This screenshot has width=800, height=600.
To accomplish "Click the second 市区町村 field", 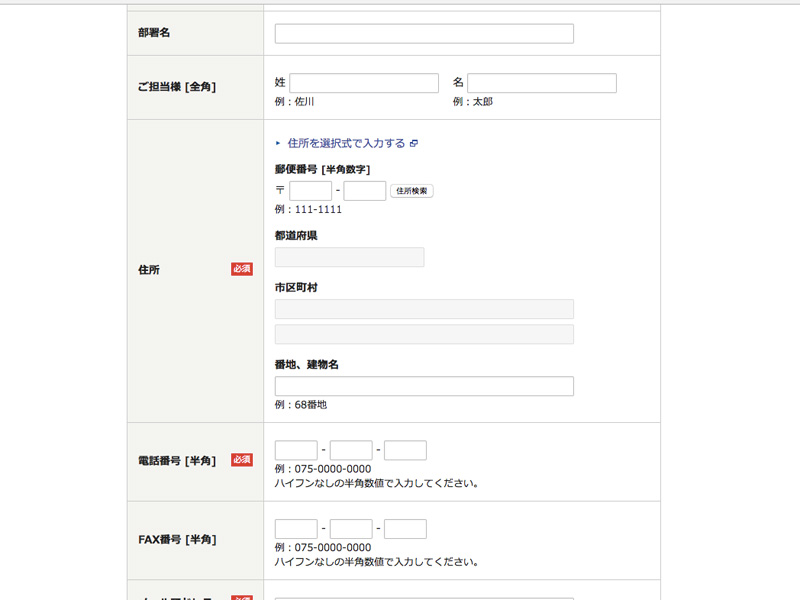I will (423, 334).
